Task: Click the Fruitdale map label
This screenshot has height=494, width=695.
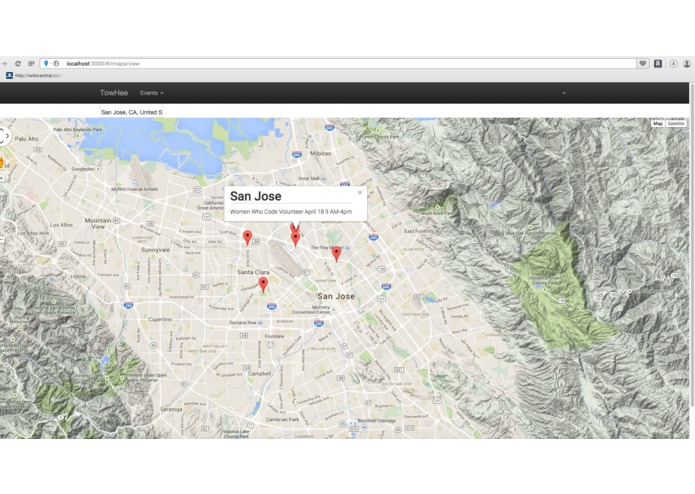Action: [274, 336]
